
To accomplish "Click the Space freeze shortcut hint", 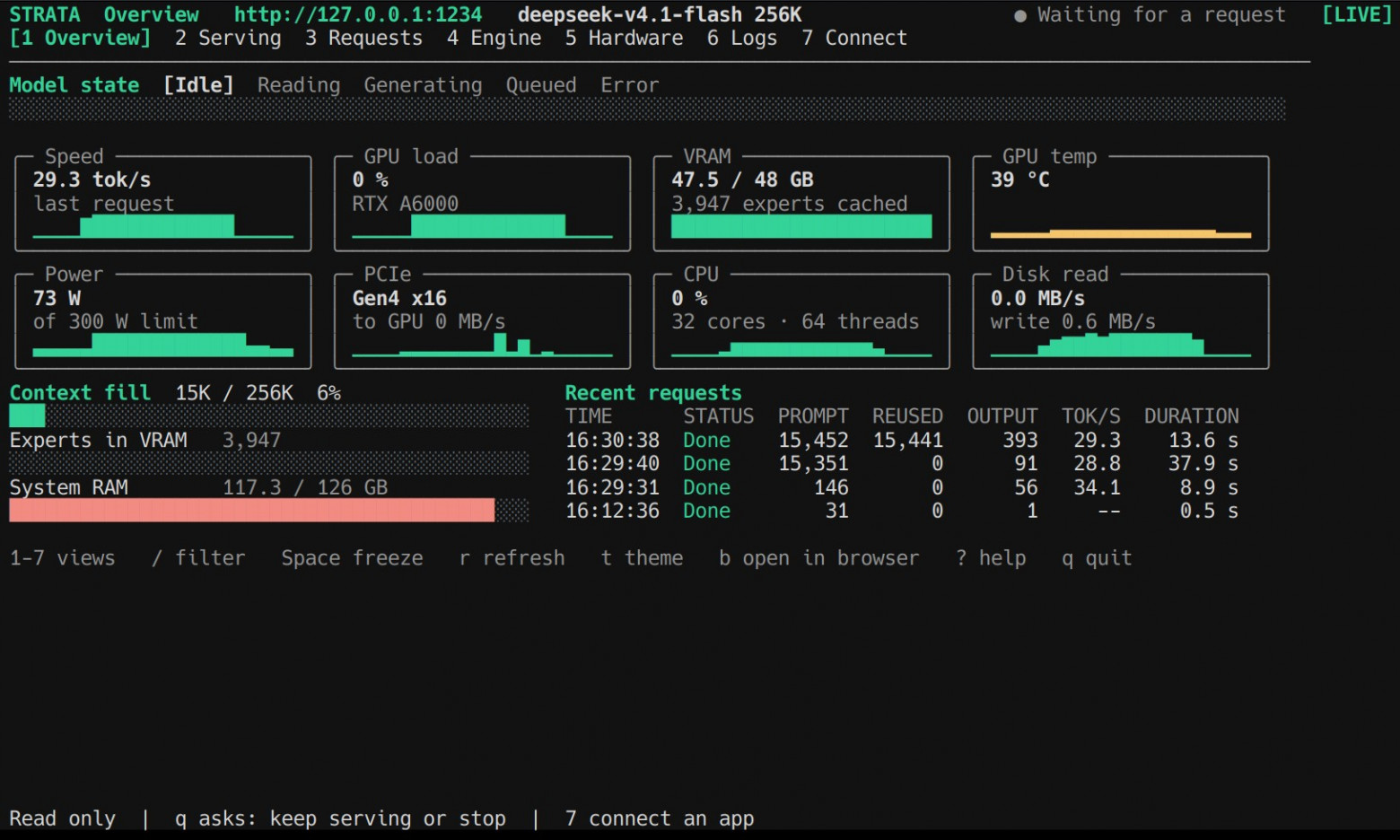I will tap(352, 558).
